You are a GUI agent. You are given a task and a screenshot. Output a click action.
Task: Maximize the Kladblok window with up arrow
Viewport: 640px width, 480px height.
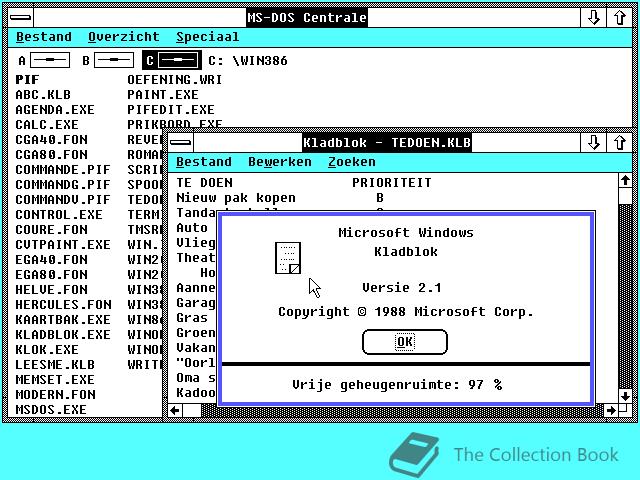click(x=620, y=142)
